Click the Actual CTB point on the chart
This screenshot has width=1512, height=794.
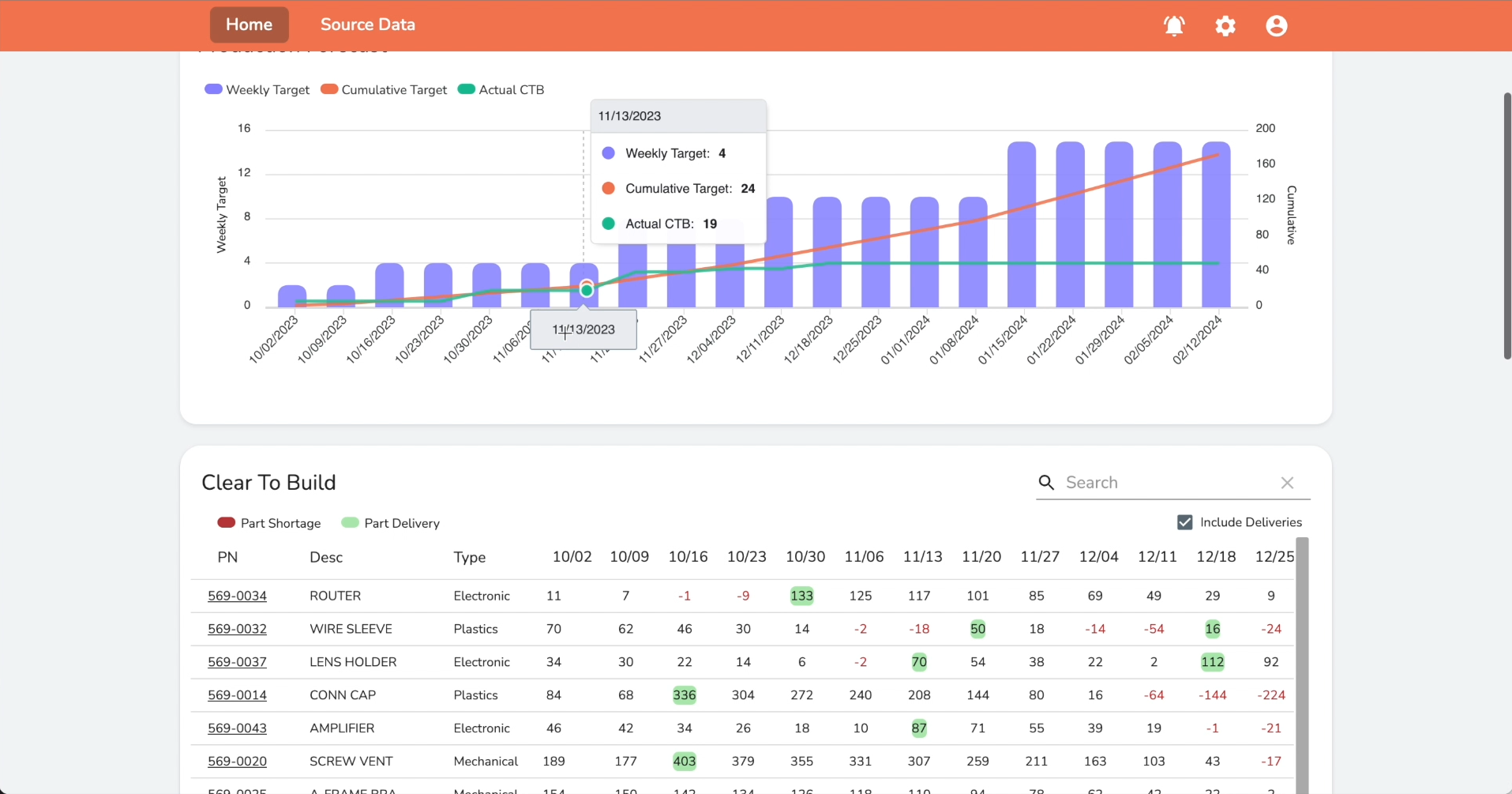[x=586, y=289]
